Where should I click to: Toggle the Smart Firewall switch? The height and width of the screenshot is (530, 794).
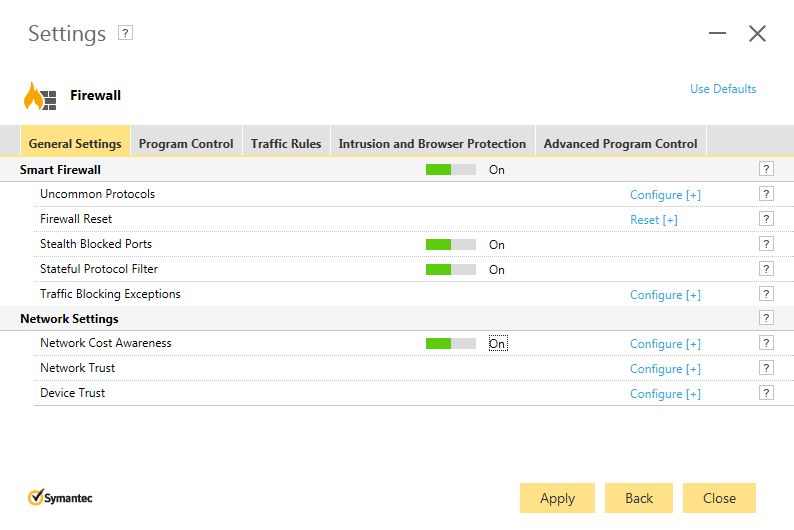pos(451,170)
